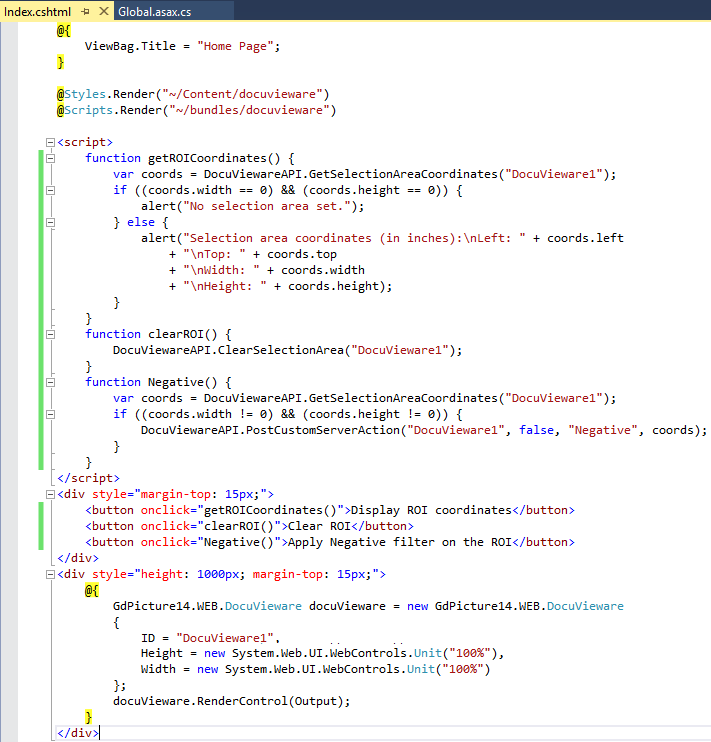This screenshot has width=711, height=742.
Task: Collapse the if coords.width != 0 block
Action: [x=50, y=415]
